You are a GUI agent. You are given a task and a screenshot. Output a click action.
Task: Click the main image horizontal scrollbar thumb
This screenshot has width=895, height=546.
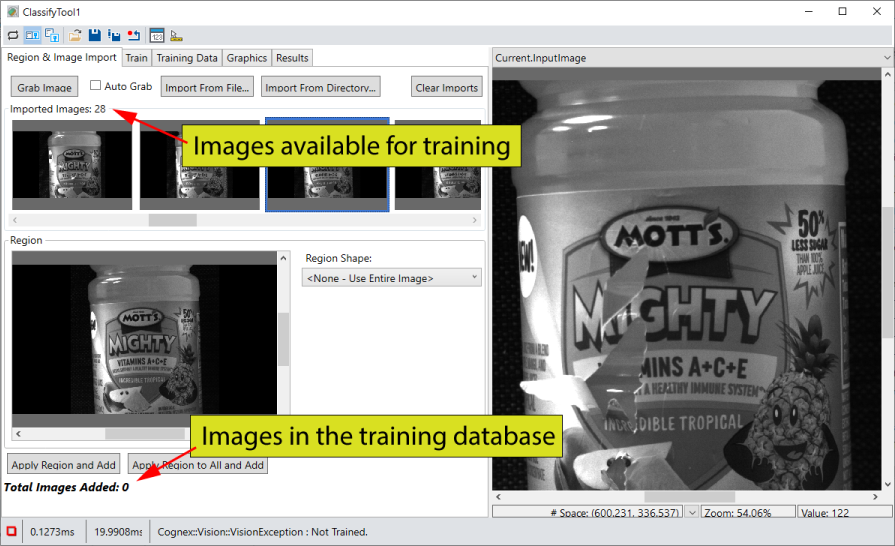(690, 497)
